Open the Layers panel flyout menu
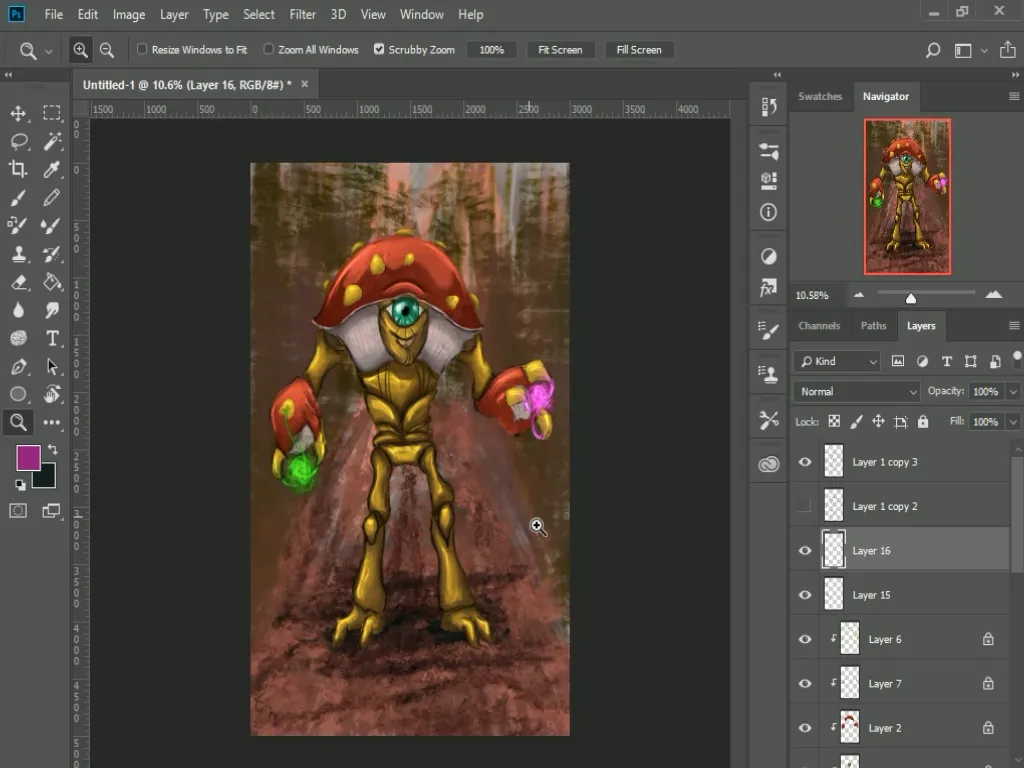 (x=1014, y=325)
